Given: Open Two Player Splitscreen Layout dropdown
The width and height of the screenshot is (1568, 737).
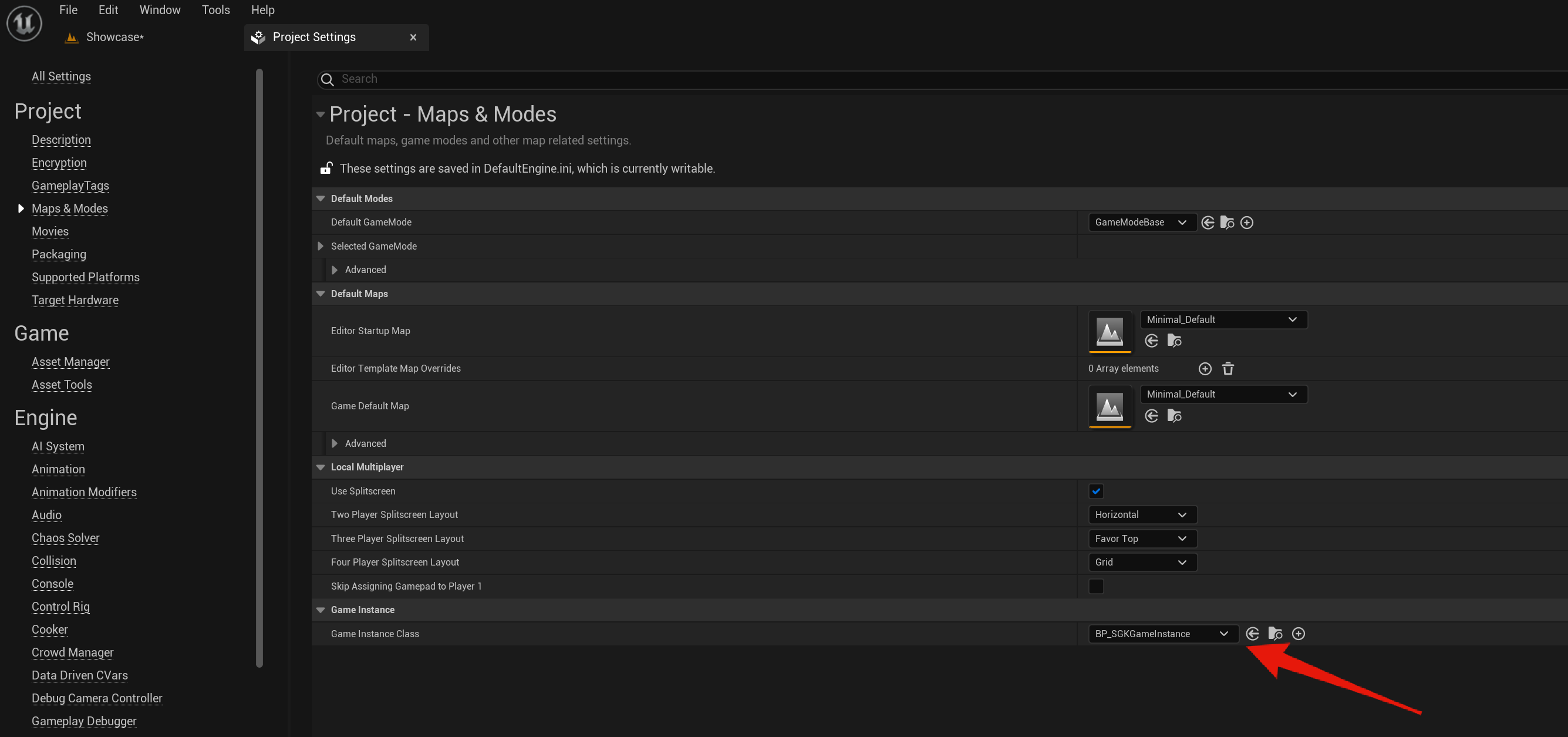Looking at the screenshot, I should 1142,514.
